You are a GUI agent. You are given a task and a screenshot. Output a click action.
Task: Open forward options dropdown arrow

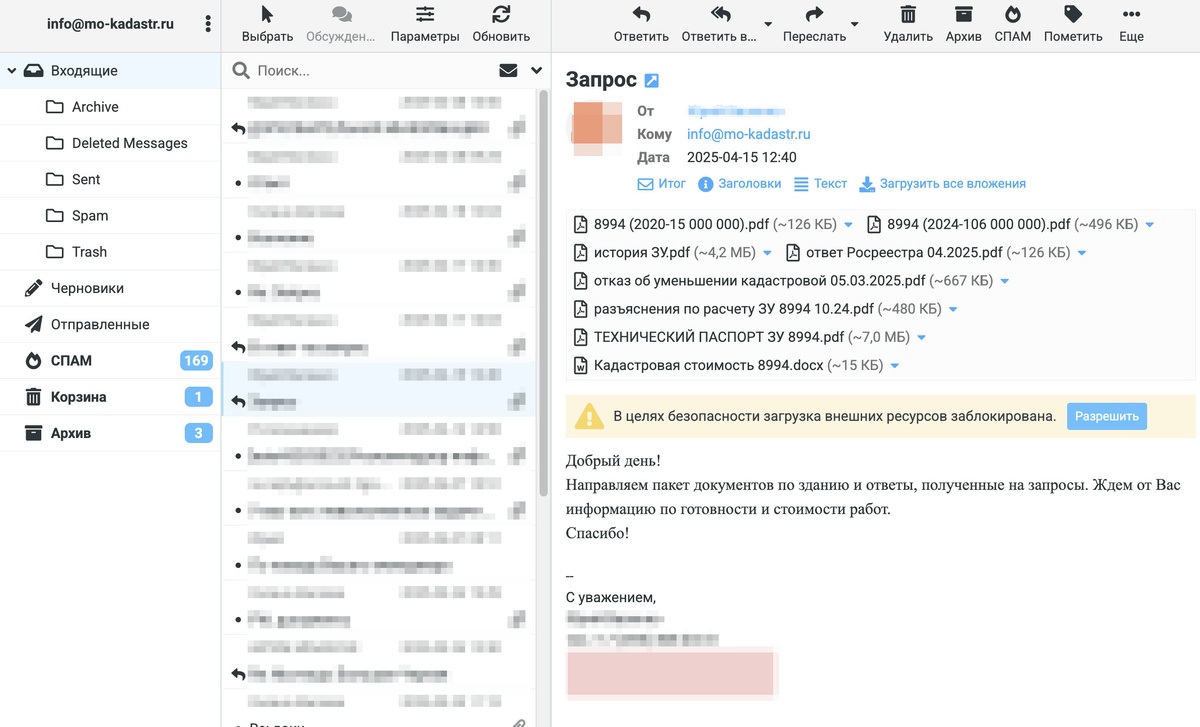tap(855, 24)
